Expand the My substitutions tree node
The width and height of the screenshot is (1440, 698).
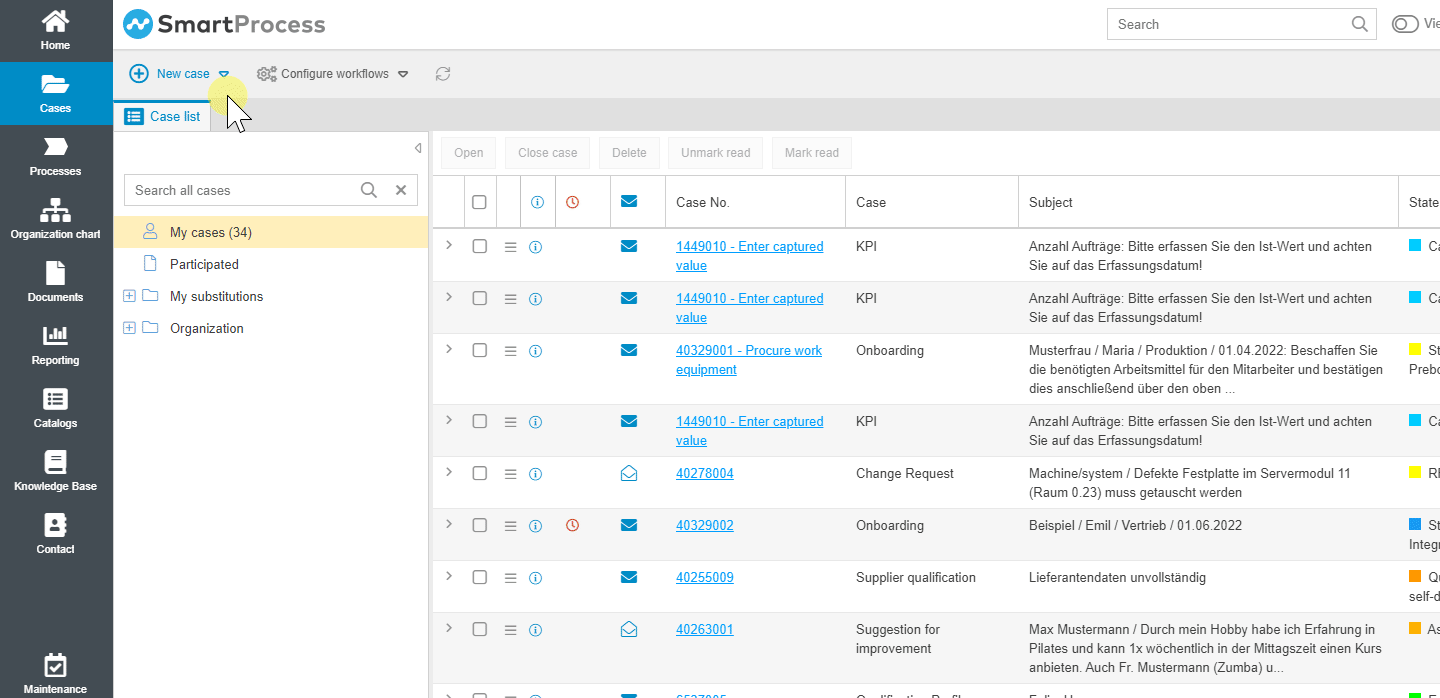coord(129,296)
